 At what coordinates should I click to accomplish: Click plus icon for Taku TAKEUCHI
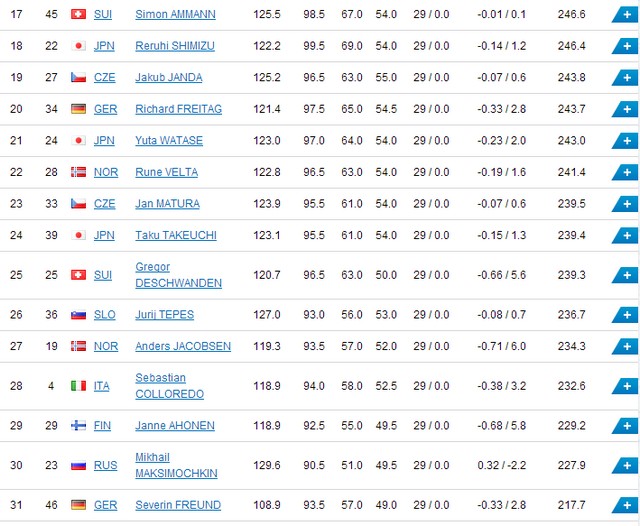625,235
